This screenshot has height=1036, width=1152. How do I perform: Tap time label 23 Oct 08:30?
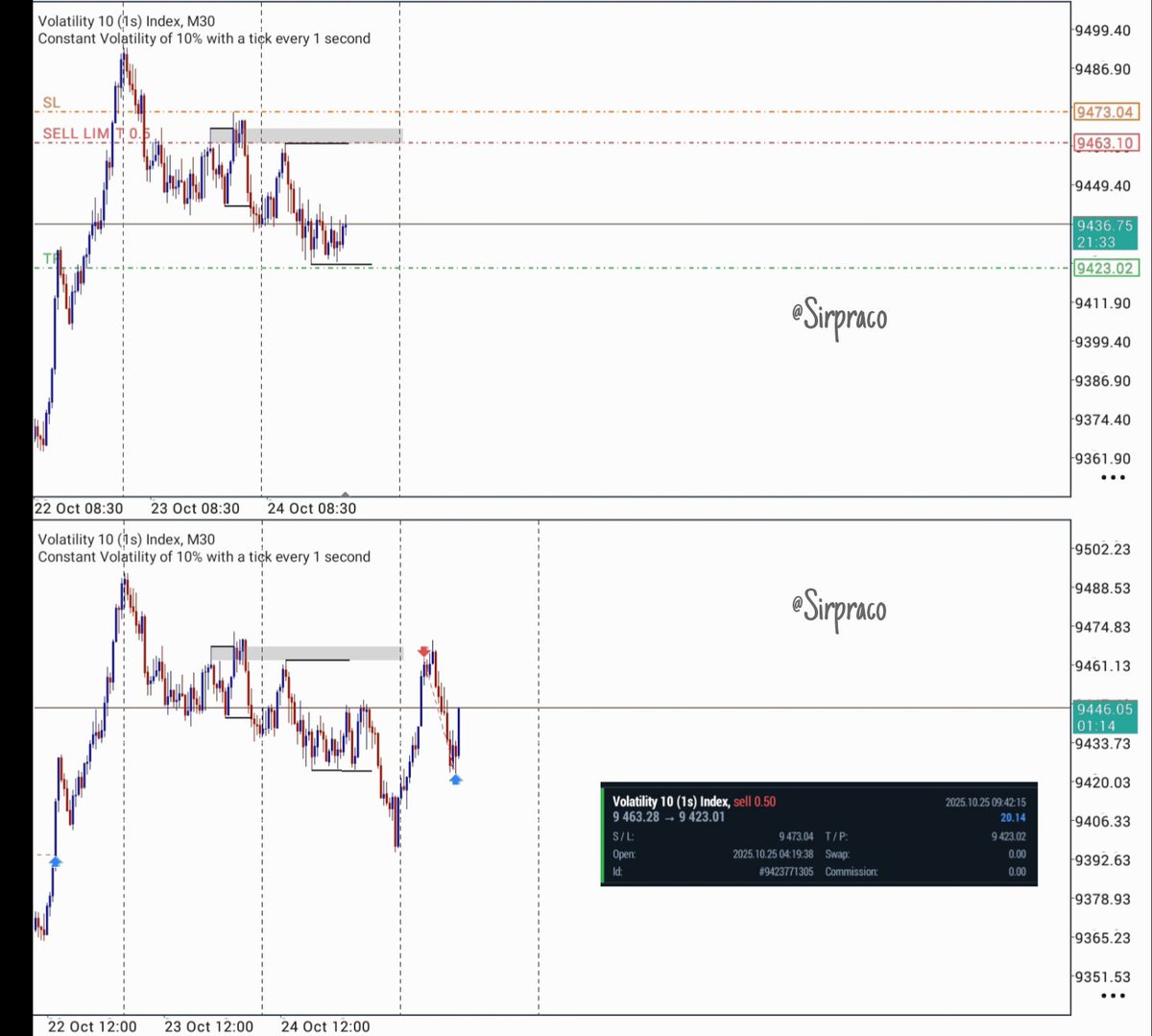tap(195, 509)
